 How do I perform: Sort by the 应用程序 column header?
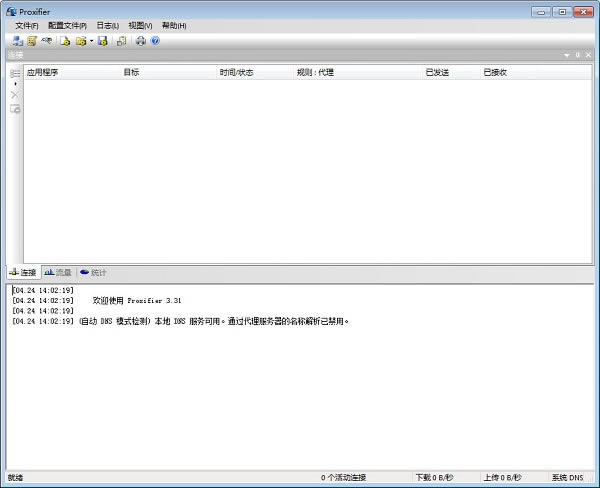[72, 72]
